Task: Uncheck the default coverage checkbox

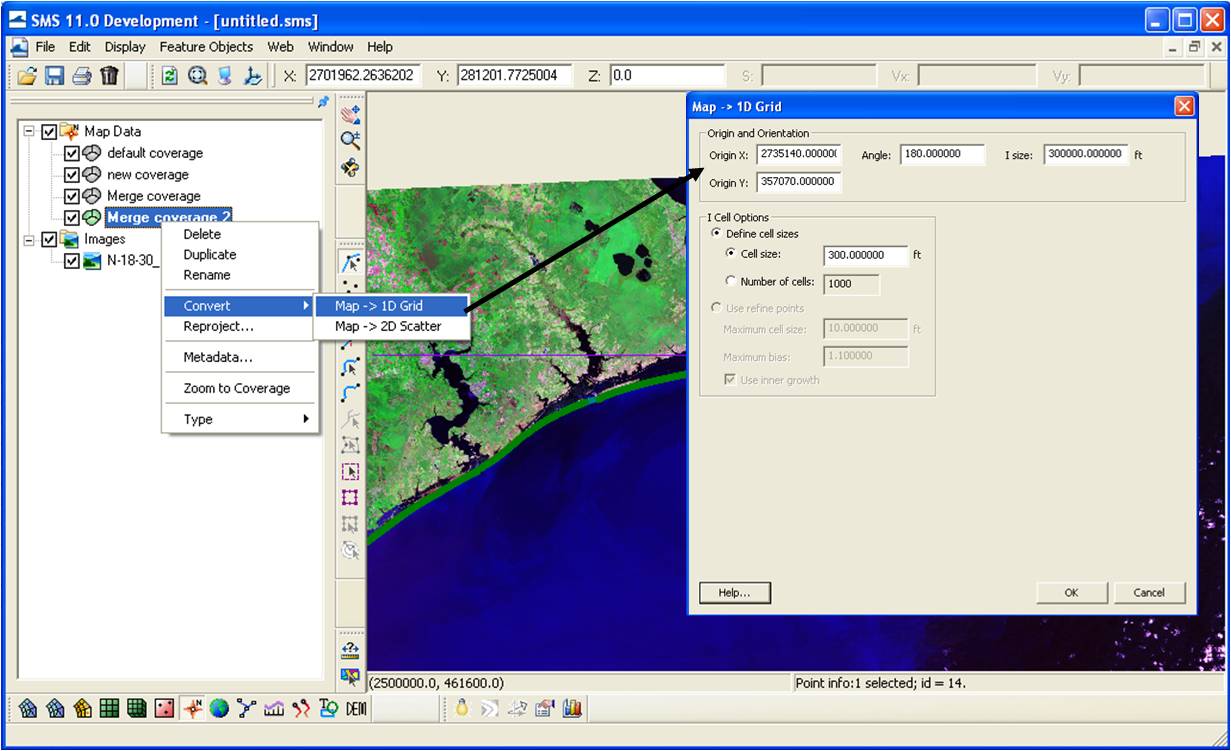Action: [71, 153]
